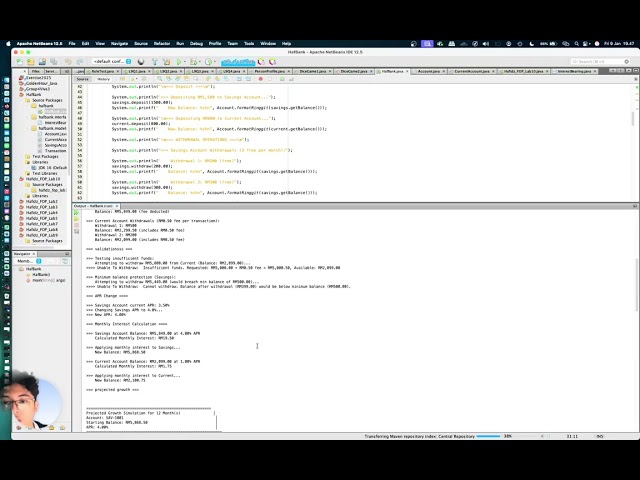Switch to the CurrentAccount.java tab
This screenshot has height=480, width=640.
tap(471, 71)
